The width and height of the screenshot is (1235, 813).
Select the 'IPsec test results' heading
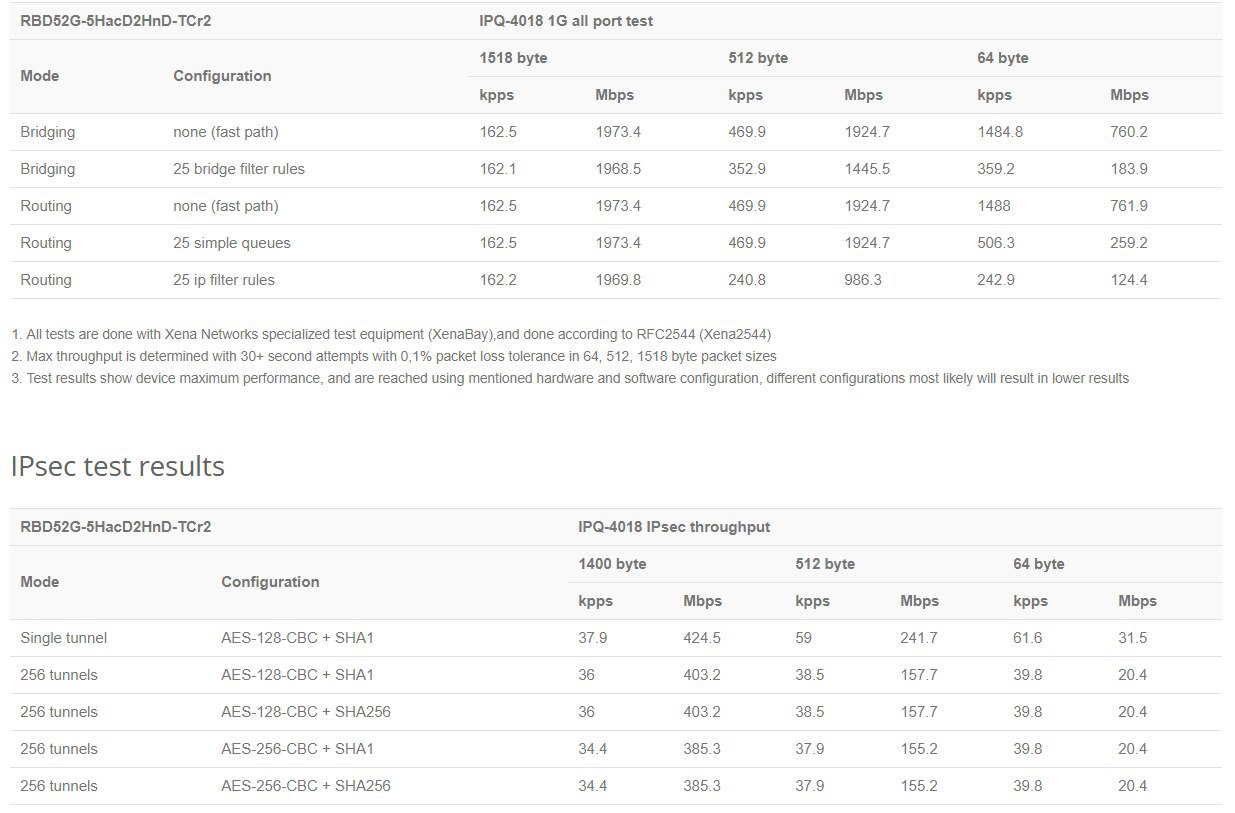[118, 466]
